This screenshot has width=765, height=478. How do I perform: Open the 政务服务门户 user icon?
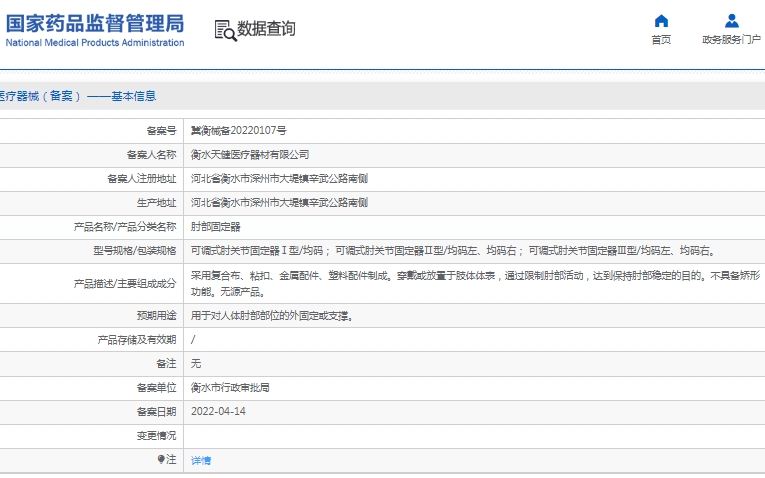(731, 21)
